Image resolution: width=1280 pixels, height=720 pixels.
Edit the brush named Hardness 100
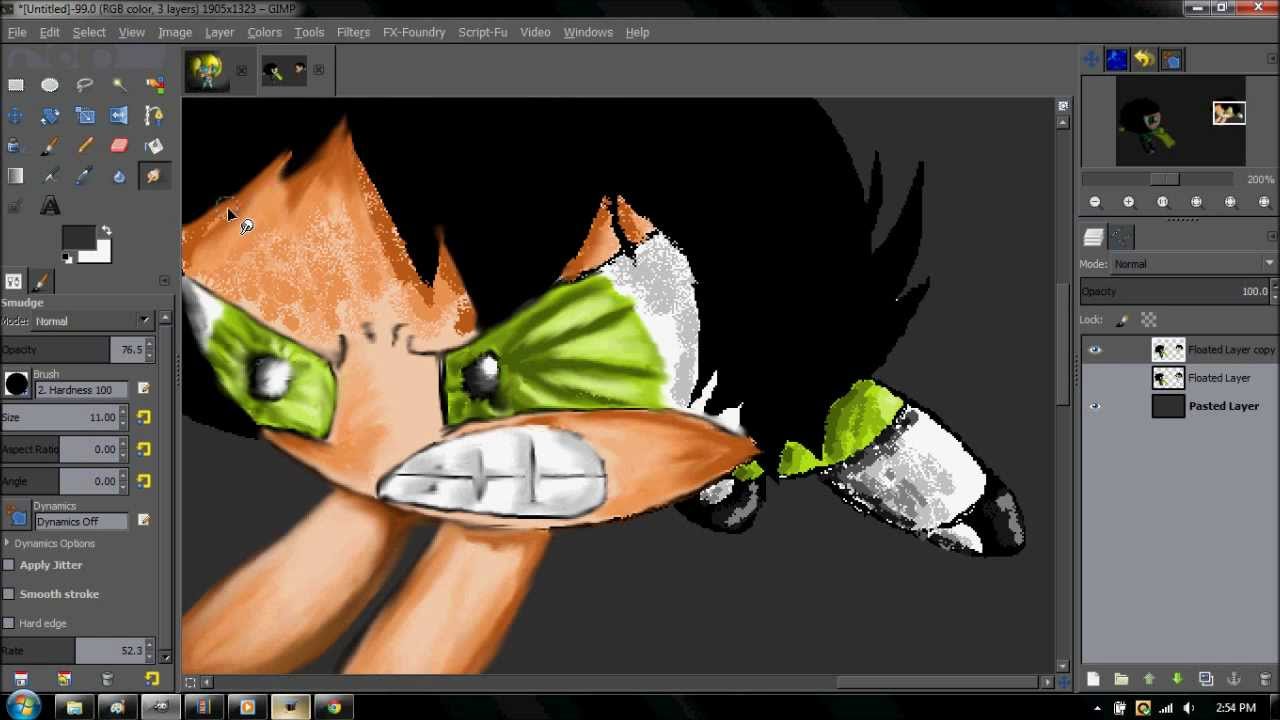[143, 389]
